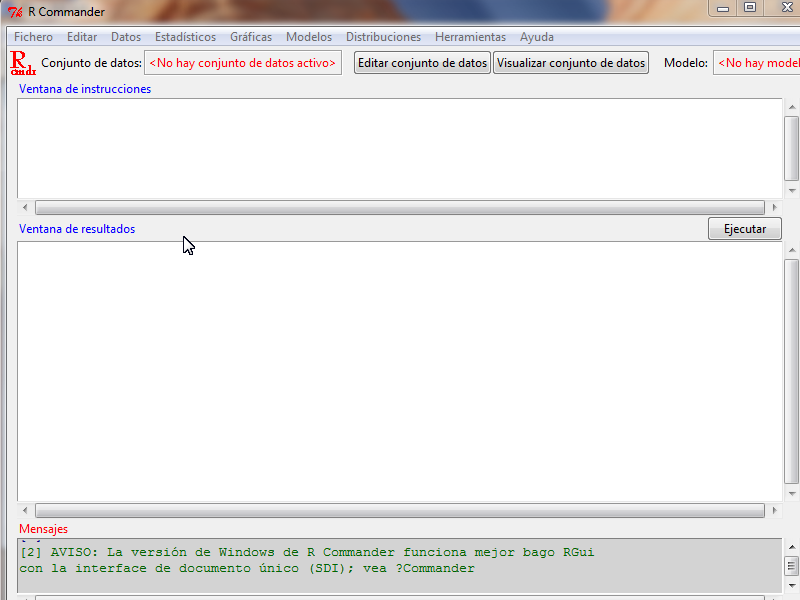Click the active dataset selector button
Viewport: 800px width, 600px height.
click(x=243, y=63)
